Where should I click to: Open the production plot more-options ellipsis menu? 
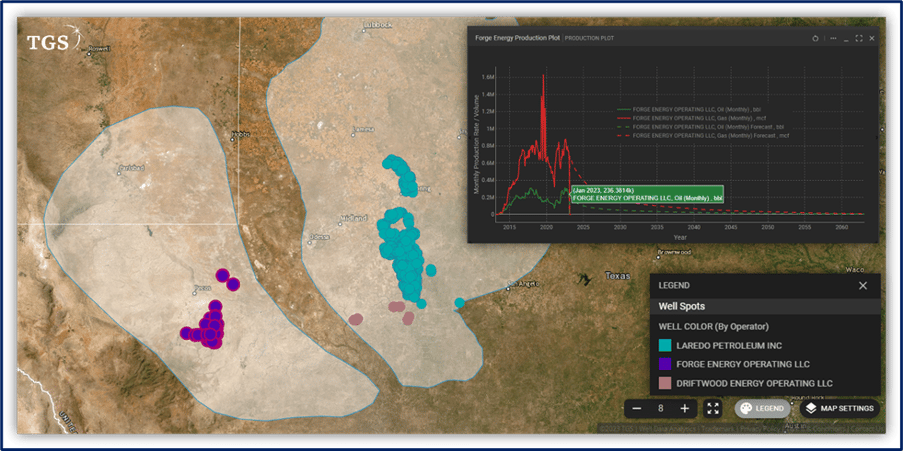[x=833, y=38]
